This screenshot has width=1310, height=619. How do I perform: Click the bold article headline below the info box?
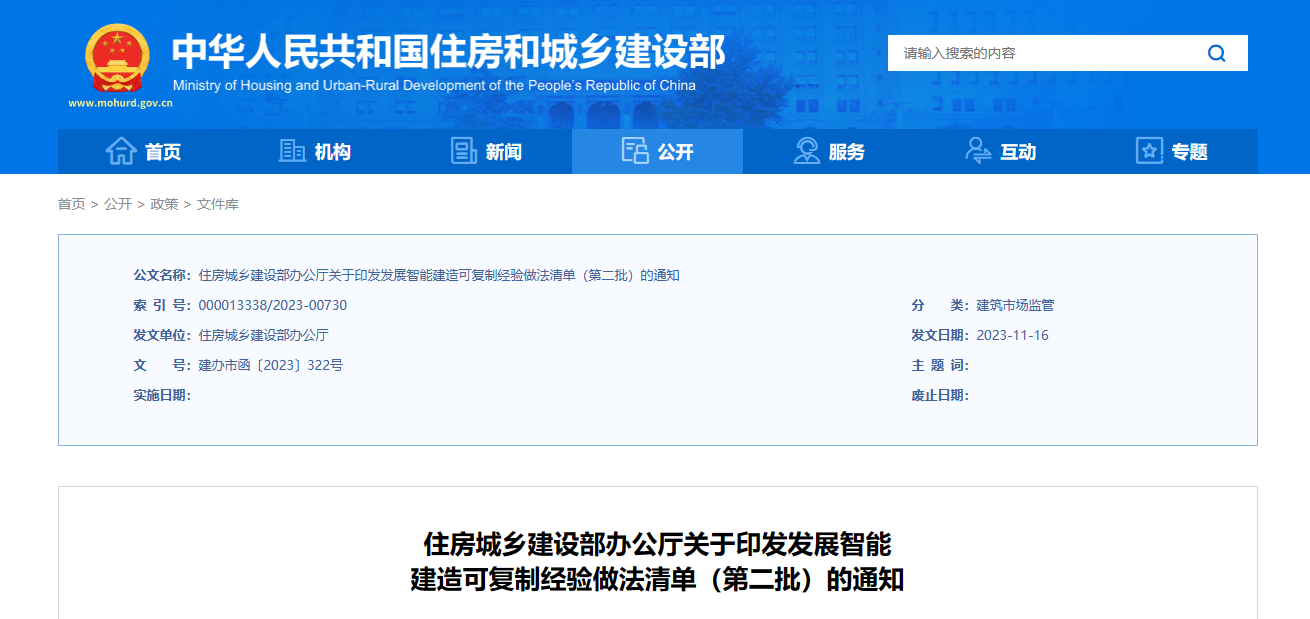[657, 562]
